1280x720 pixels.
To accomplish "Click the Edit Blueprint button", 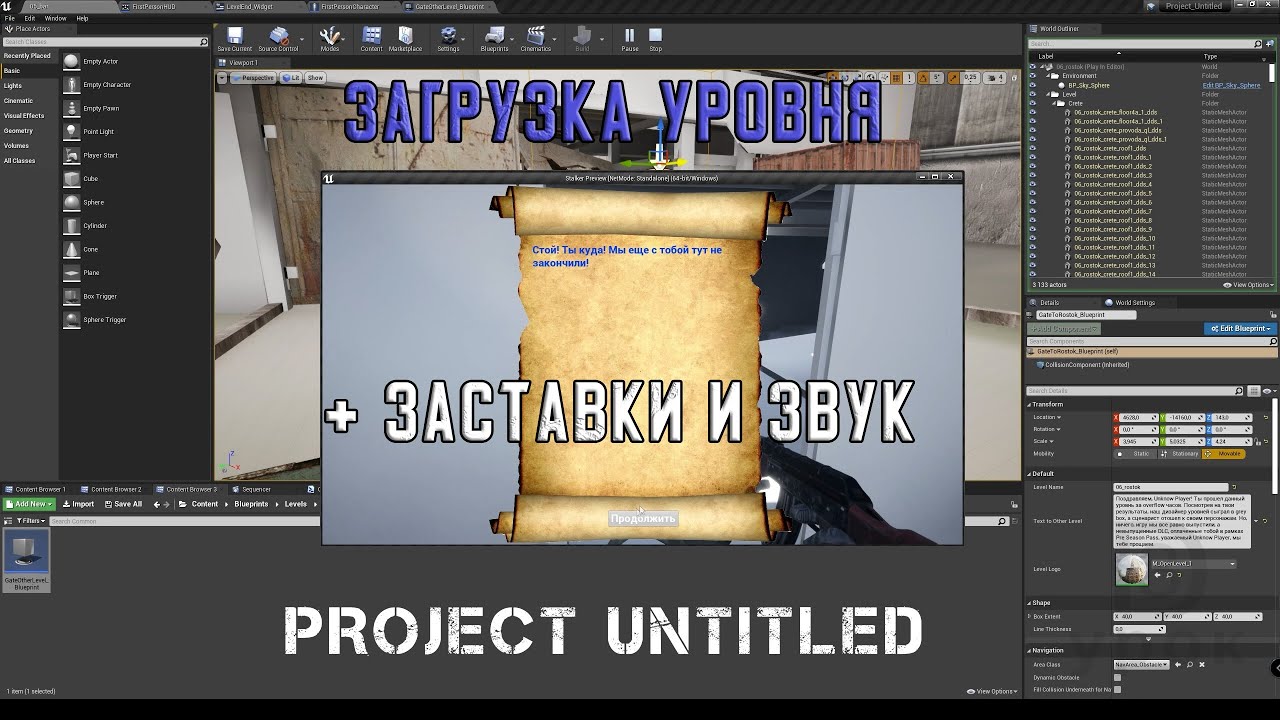I will (1240, 328).
